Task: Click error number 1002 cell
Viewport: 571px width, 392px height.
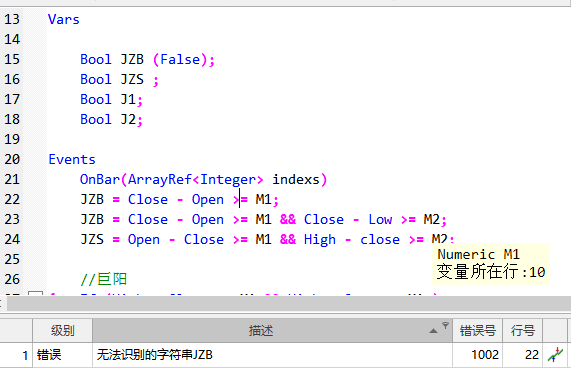Action: (485, 354)
